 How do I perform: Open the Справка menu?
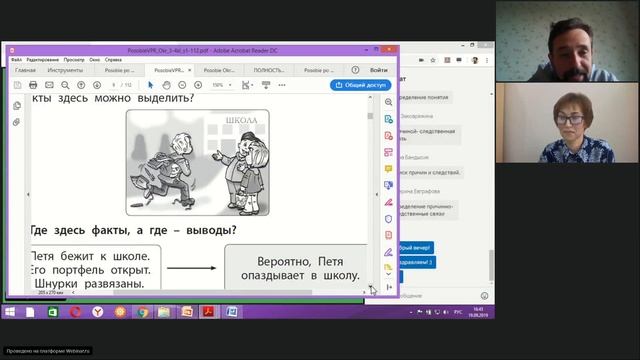[113, 60]
